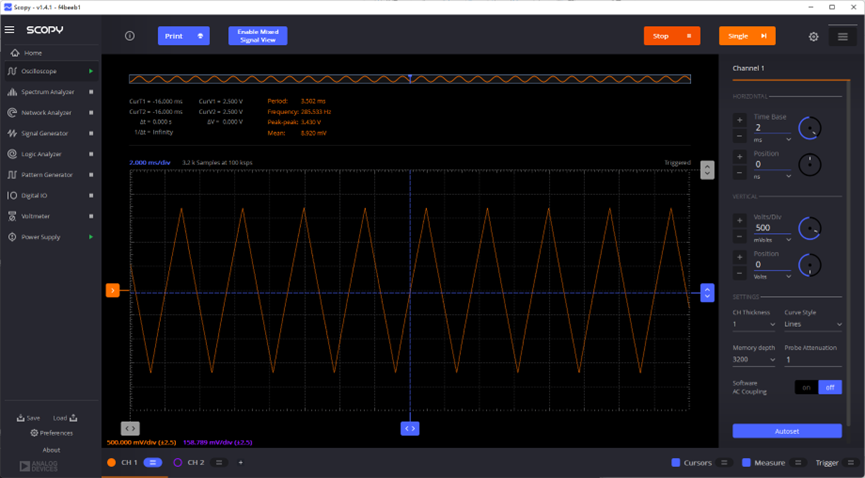Turn Software AC Coupling on
This screenshot has width=865, height=478.
[x=806, y=387]
